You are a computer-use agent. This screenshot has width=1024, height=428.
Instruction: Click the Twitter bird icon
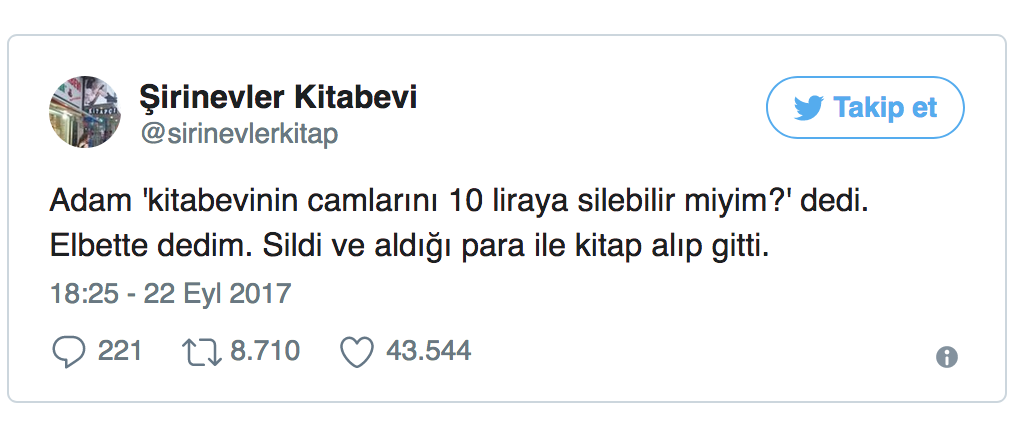click(x=807, y=108)
